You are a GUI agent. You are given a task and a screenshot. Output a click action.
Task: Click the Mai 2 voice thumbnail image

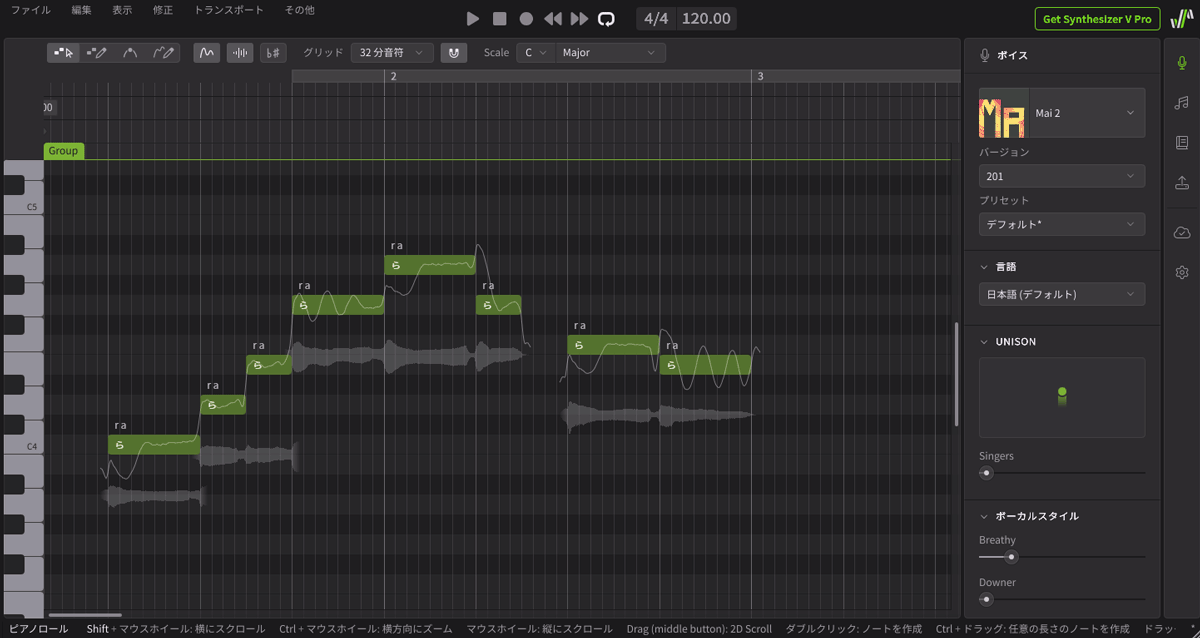(1004, 113)
